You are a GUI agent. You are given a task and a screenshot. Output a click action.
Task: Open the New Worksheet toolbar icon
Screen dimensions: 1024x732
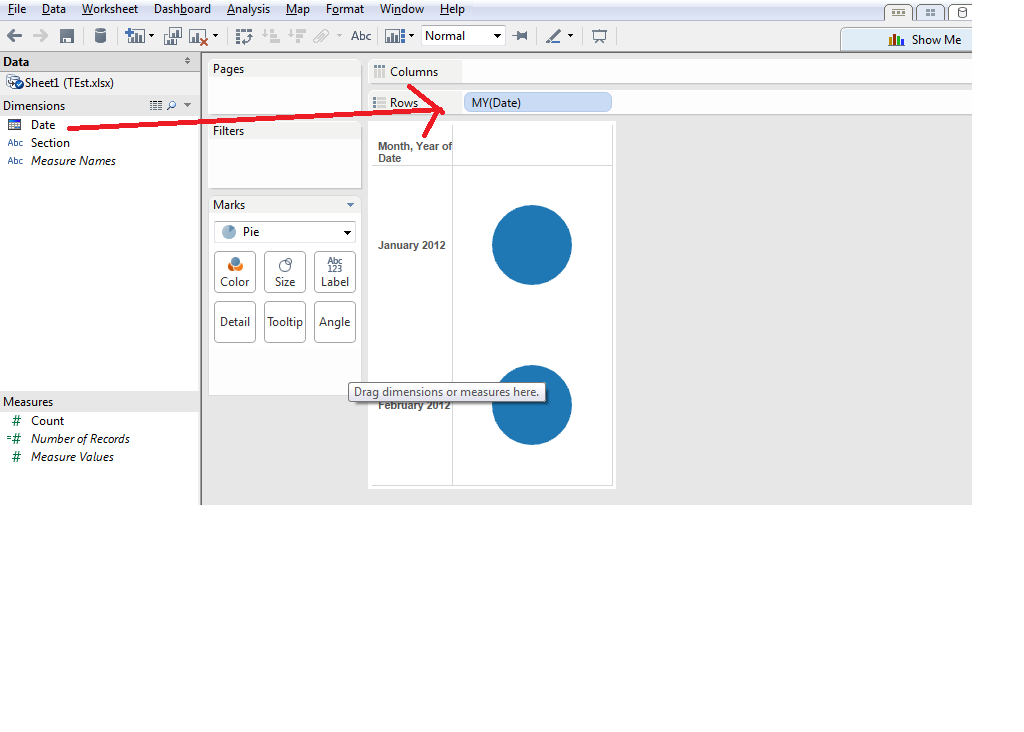pos(134,36)
